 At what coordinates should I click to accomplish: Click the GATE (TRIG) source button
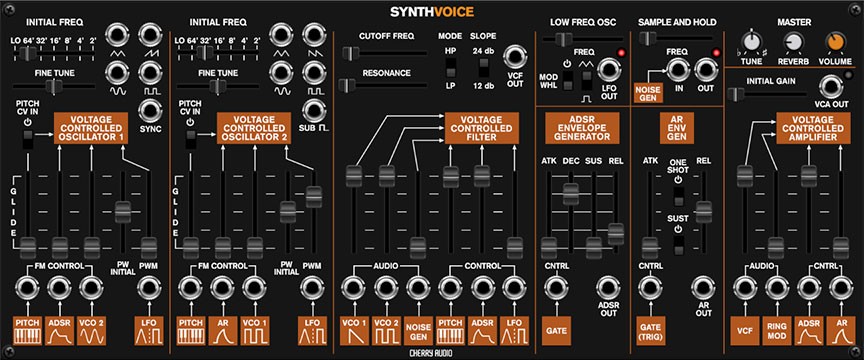coord(650,331)
